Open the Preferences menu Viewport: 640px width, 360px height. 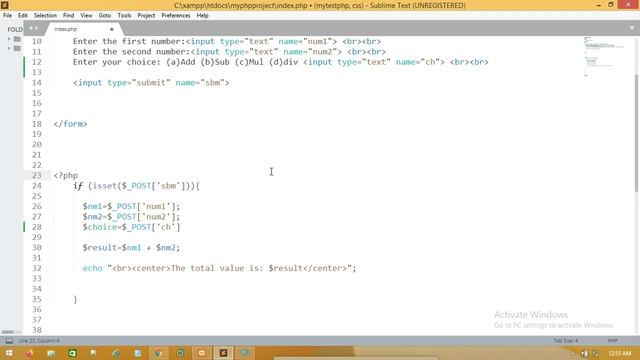click(x=176, y=16)
